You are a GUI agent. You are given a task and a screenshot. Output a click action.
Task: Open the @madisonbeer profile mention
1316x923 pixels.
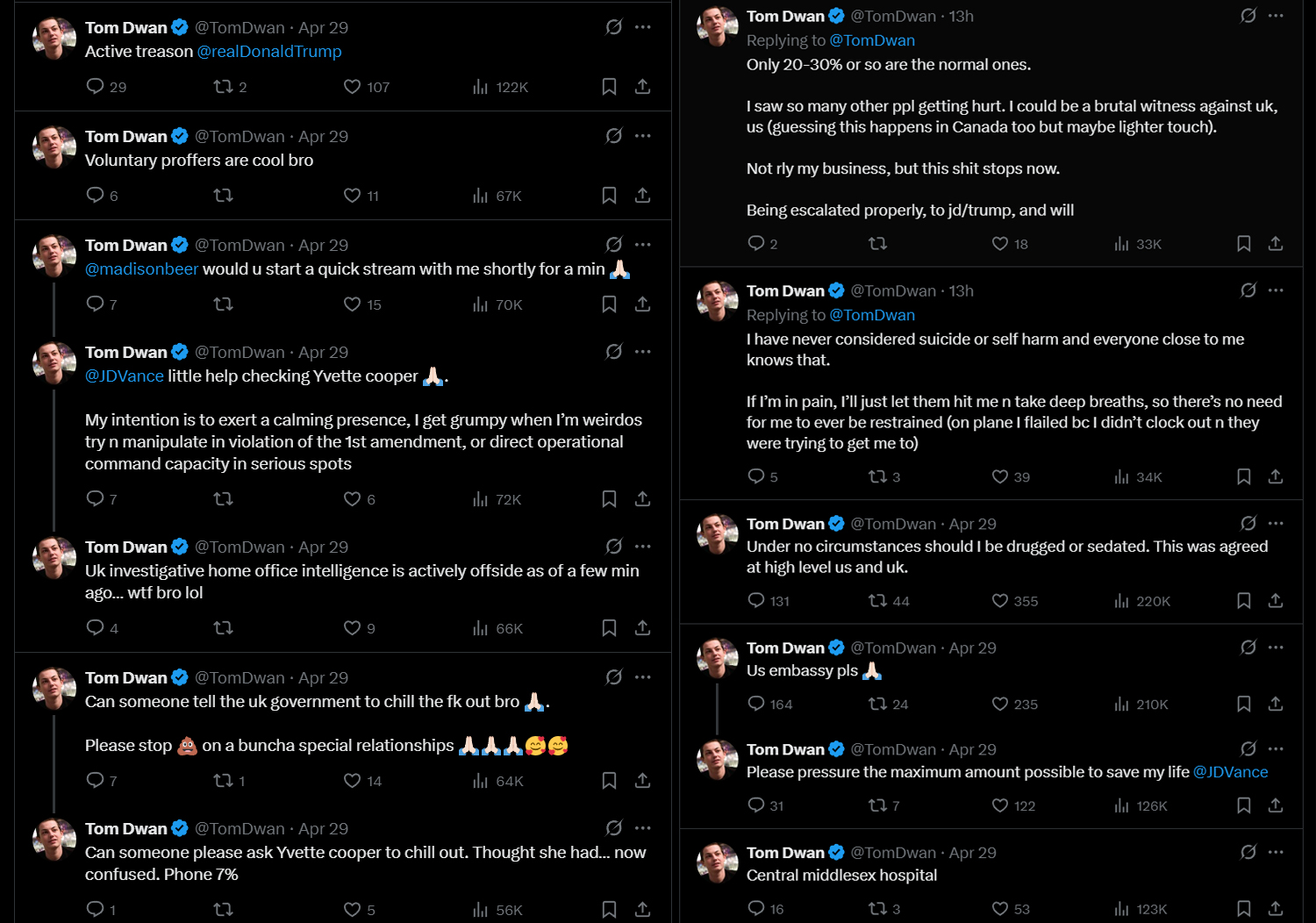point(141,269)
